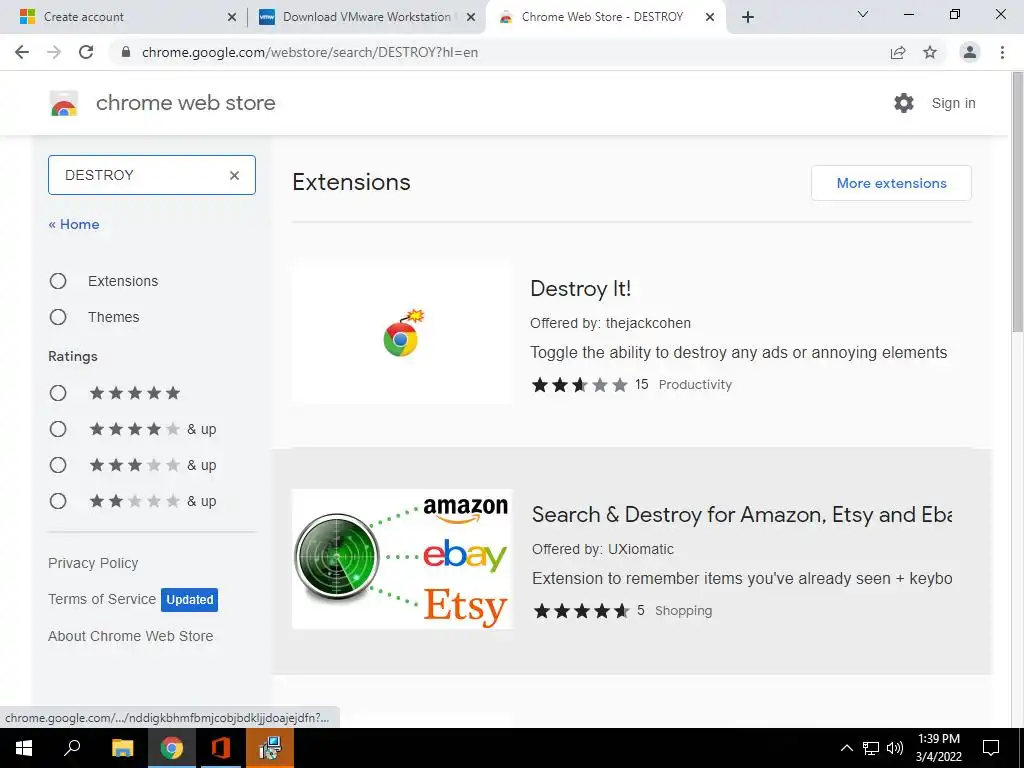Click the address bar URL
Image resolution: width=1024 pixels, height=768 pixels.
pos(310,52)
